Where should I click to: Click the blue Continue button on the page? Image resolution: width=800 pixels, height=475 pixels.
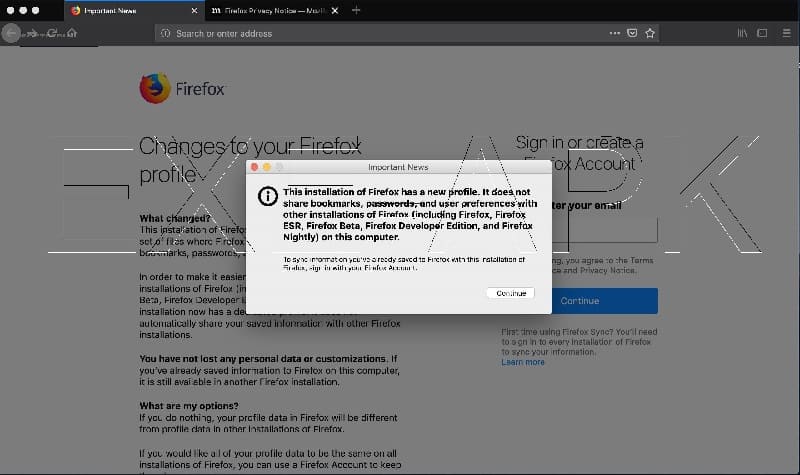605,301
